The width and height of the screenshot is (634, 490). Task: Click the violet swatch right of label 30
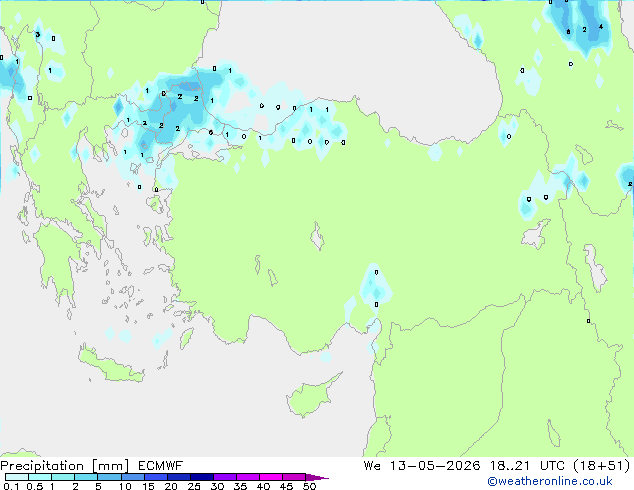(225, 477)
